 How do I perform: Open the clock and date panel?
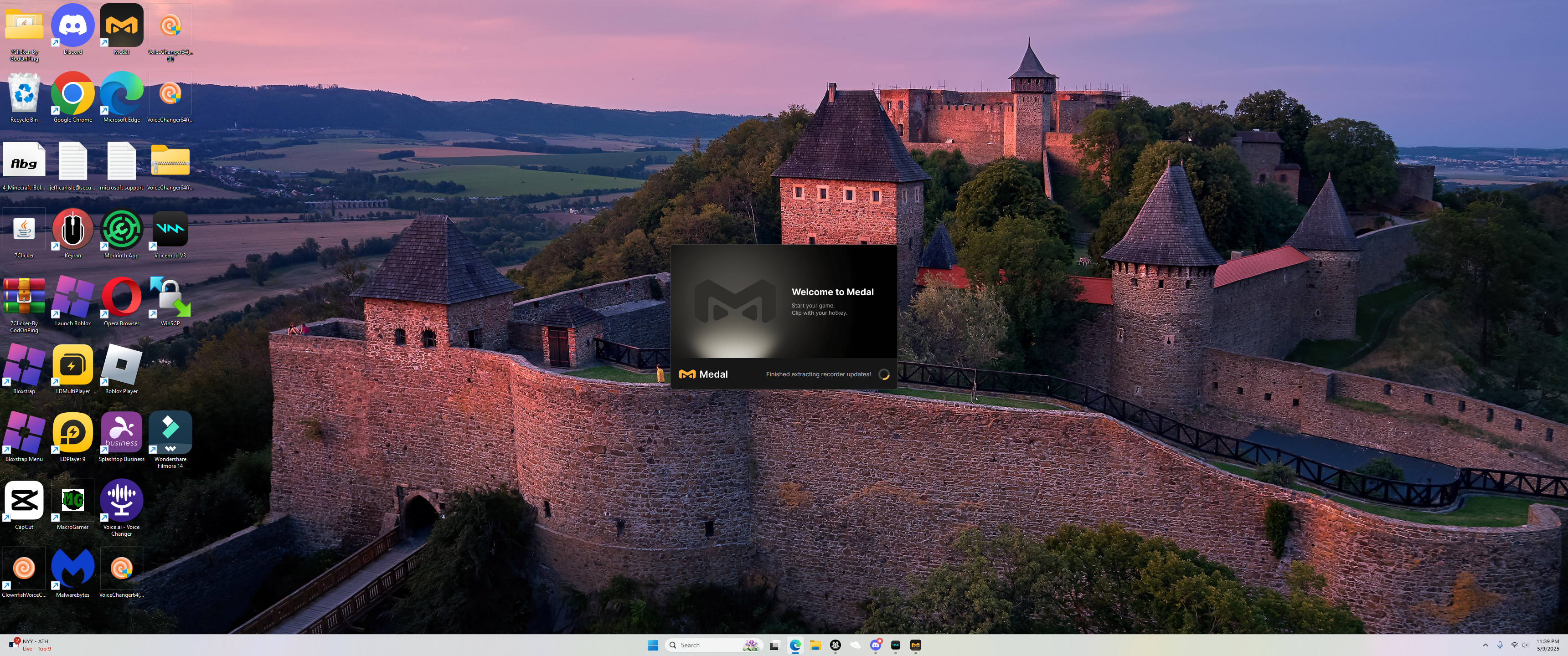pyautogui.click(x=1547, y=645)
